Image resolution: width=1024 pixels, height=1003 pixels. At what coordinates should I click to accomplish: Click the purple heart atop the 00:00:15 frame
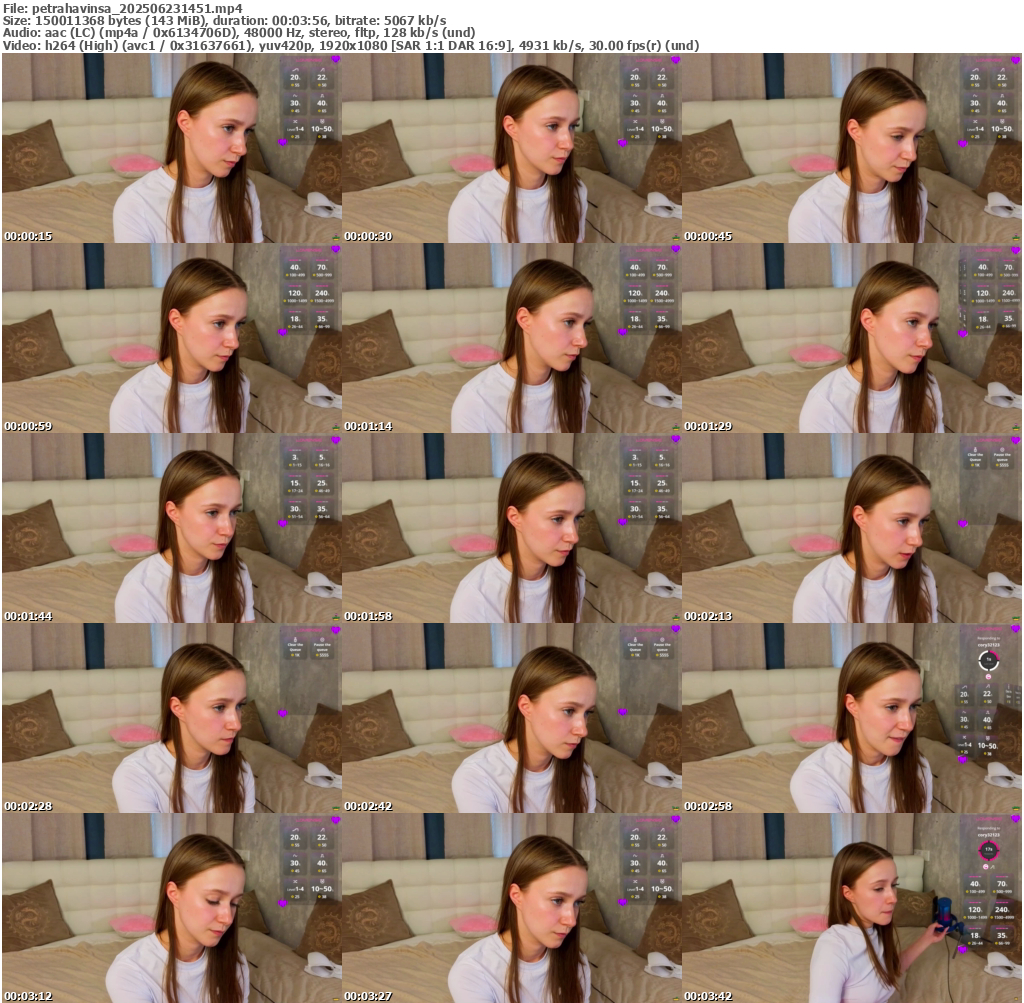click(335, 60)
